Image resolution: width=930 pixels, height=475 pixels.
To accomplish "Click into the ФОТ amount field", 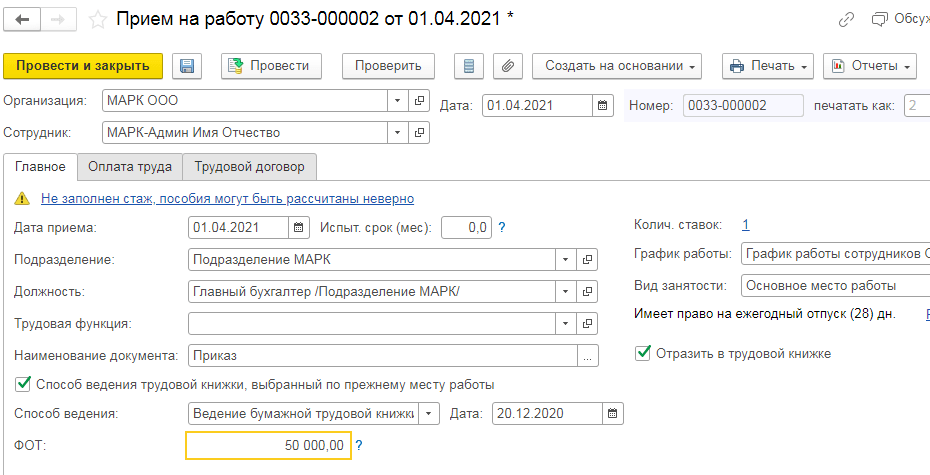I will click(x=268, y=445).
